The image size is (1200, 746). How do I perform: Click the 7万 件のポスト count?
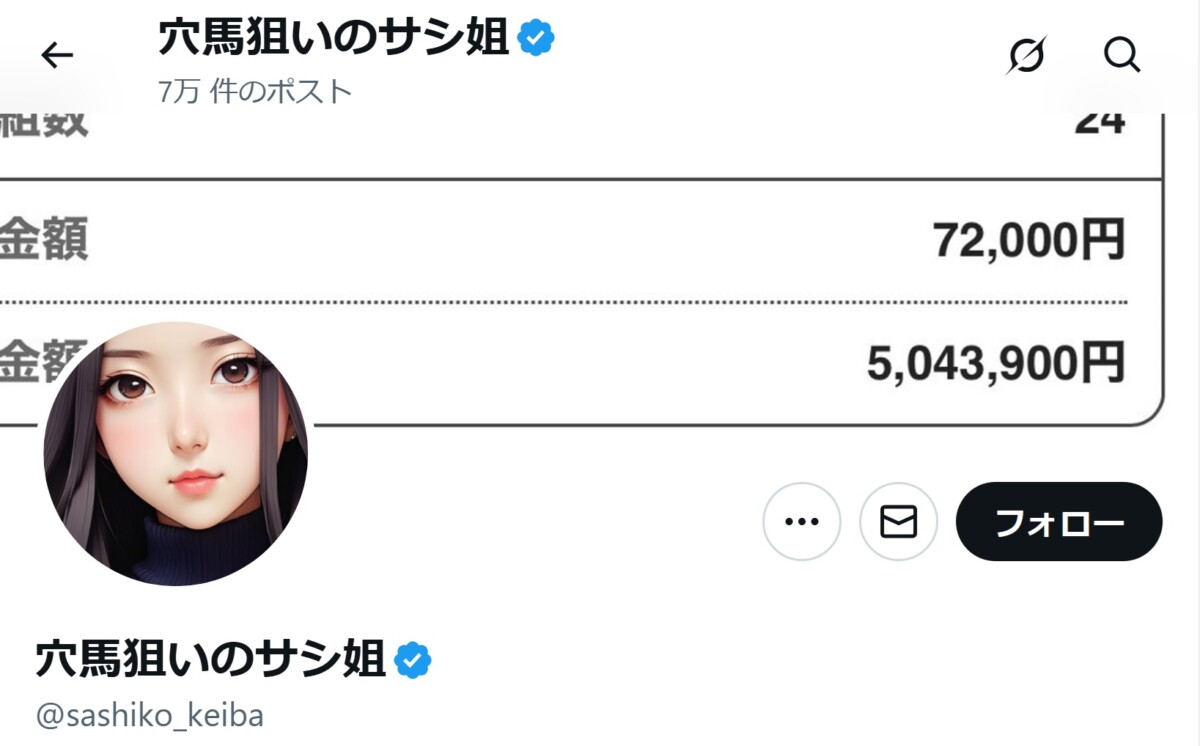click(x=255, y=92)
